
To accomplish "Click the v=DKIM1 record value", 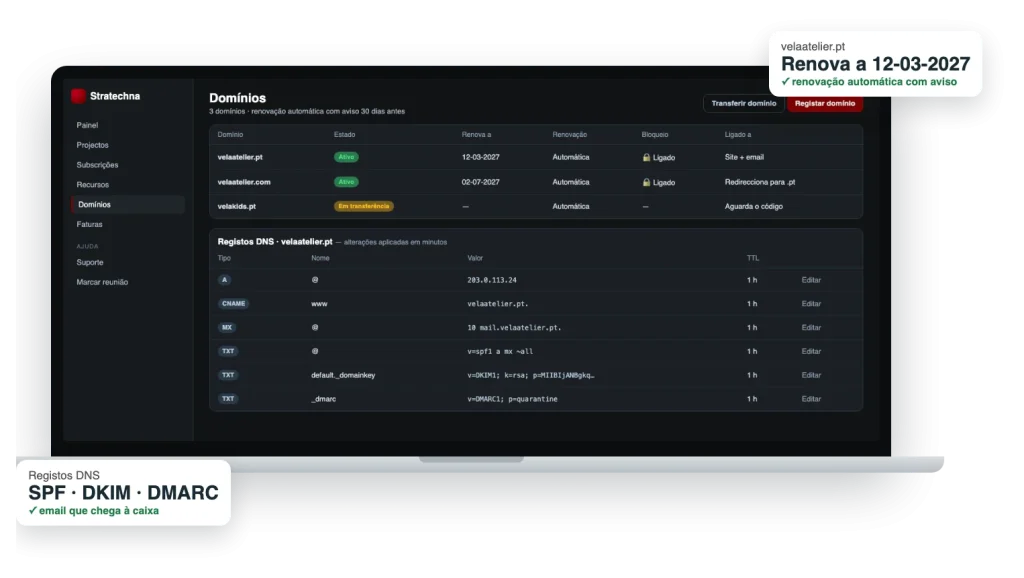I will coord(531,375).
